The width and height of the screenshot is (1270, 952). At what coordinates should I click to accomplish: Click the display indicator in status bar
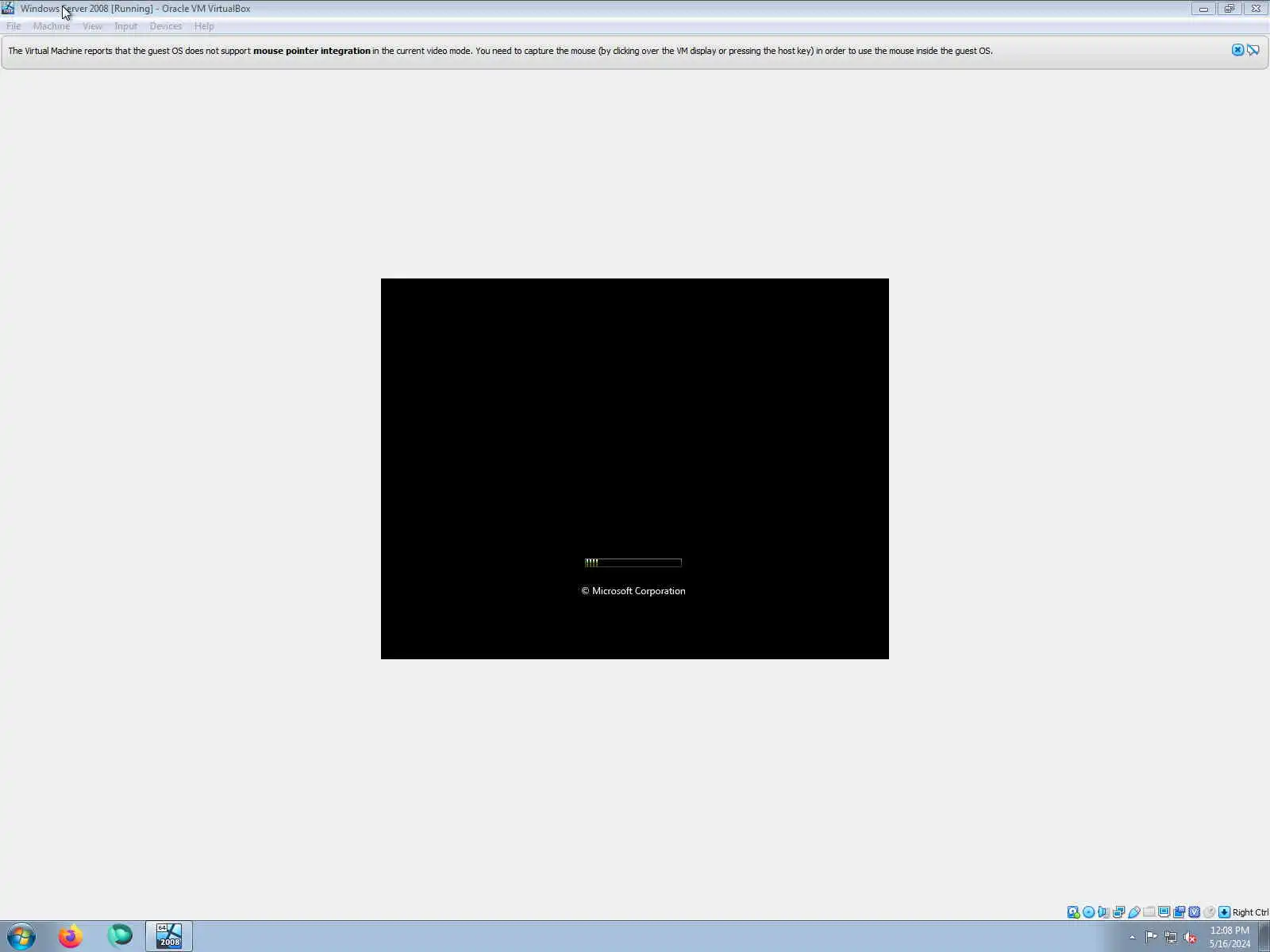1164,912
